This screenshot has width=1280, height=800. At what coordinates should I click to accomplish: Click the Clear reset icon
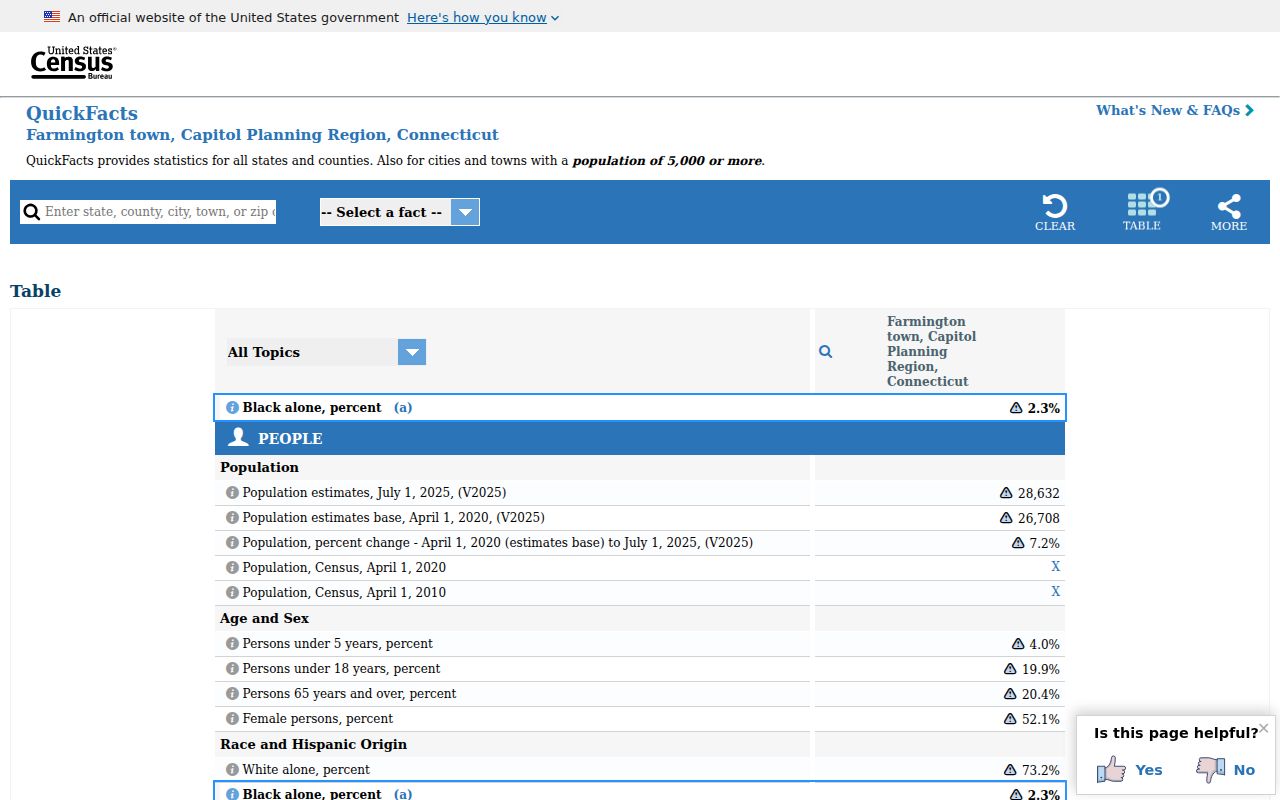(1055, 206)
